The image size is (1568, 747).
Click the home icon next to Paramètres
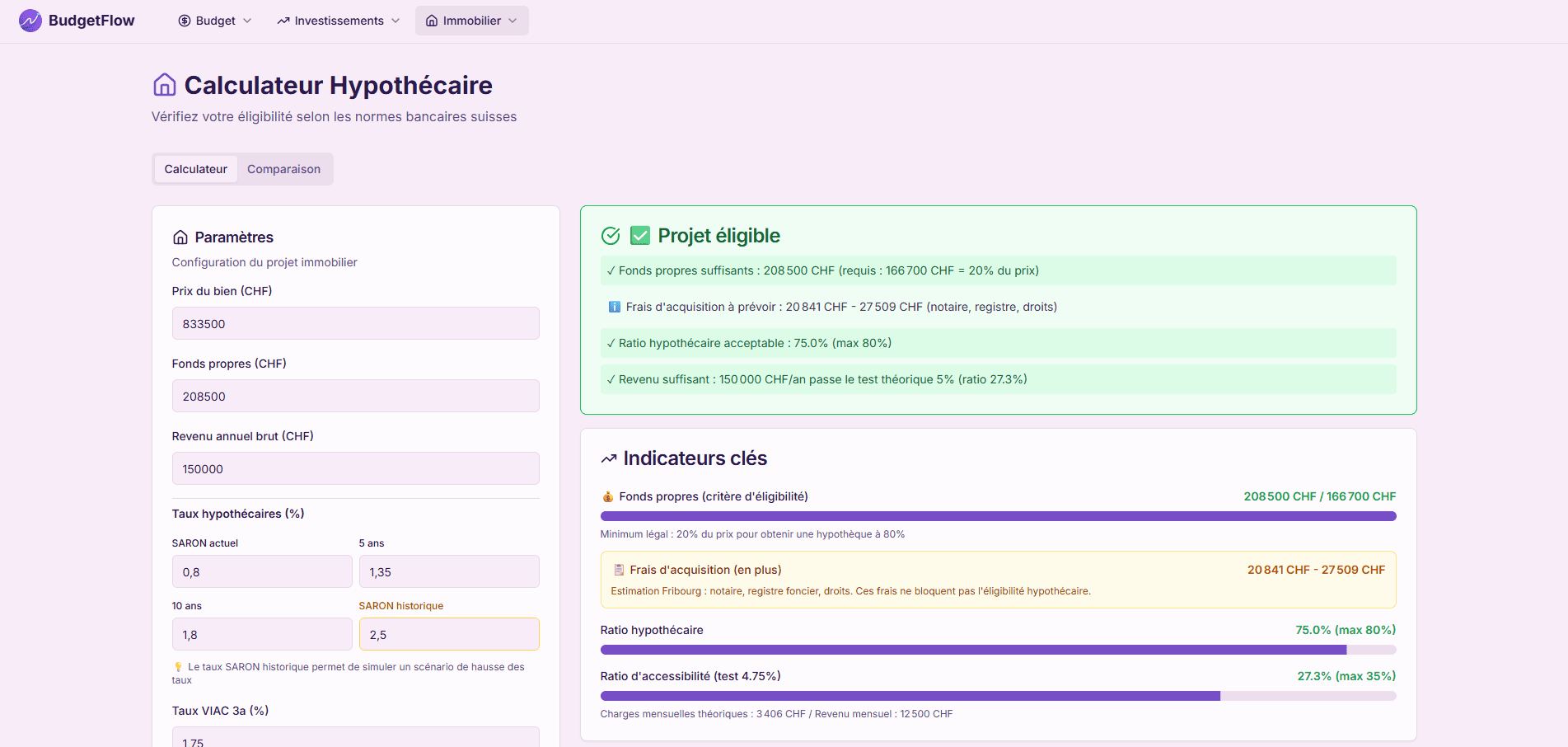tap(180, 237)
